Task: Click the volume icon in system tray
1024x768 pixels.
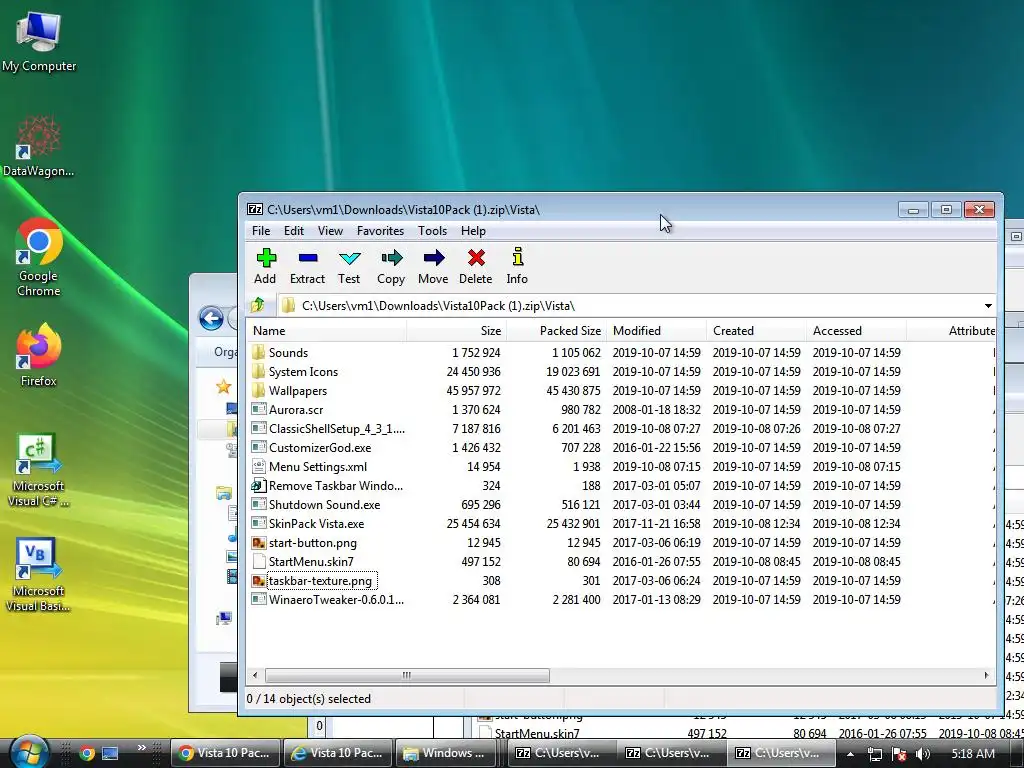Action: click(x=923, y=754)
